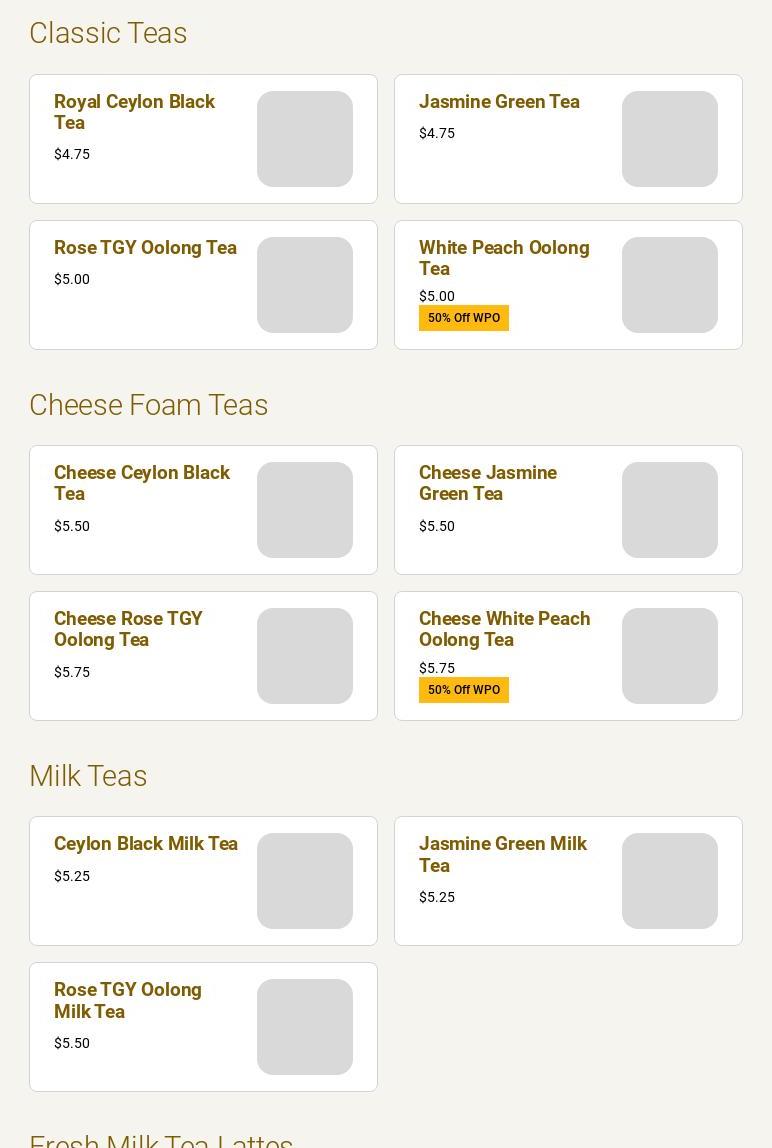The height and width of the screenshot is (1148, 772).
Task: Click the Ceylon Black Milk Tea thumbnail
Action: (x=305, y=881)
